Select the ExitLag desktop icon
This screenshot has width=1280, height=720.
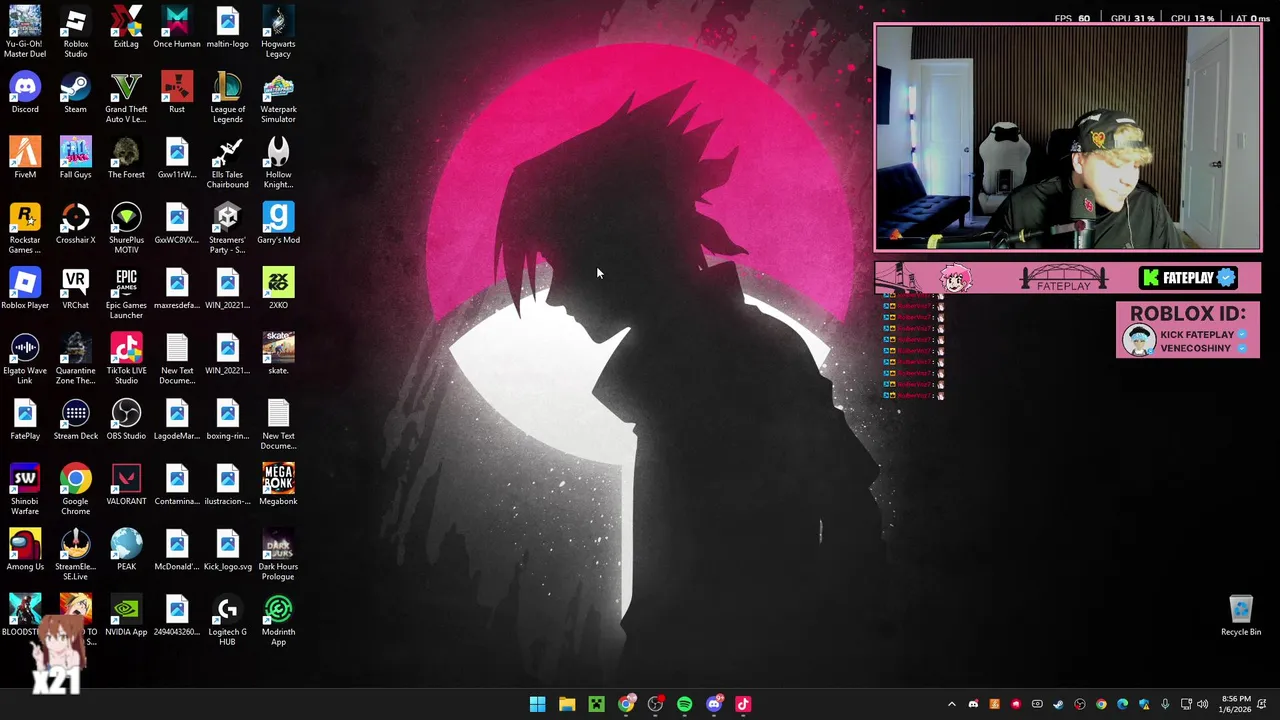pyautogui.click(x=126, y=27)
